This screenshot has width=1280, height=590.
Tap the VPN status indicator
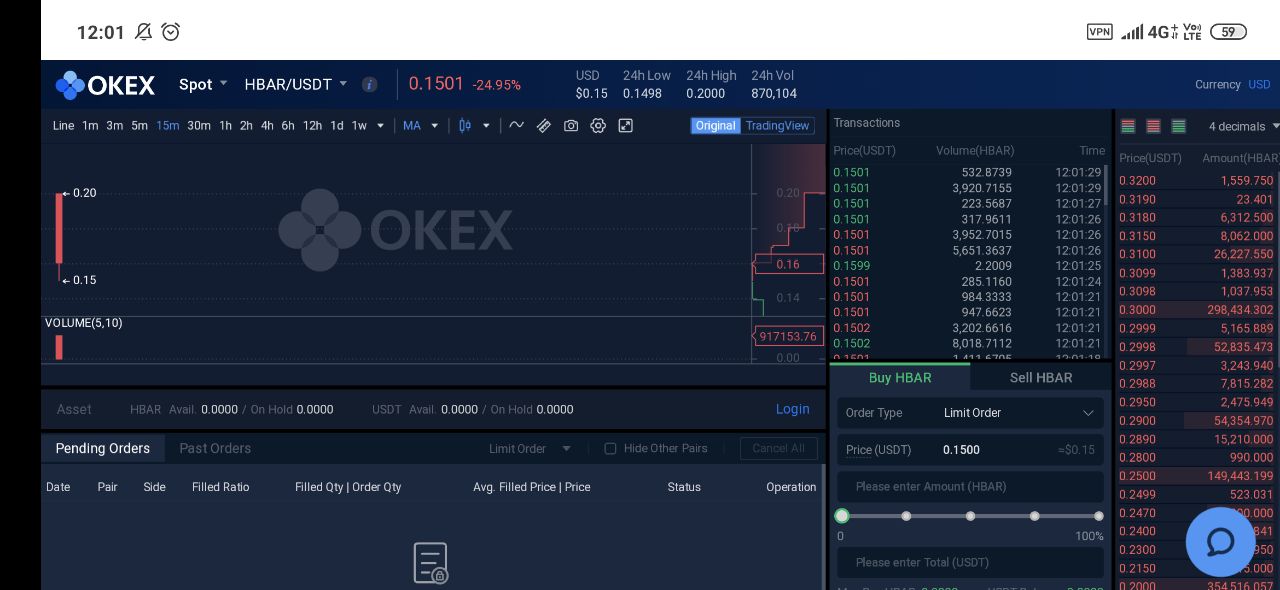[x=1099, y=31]
